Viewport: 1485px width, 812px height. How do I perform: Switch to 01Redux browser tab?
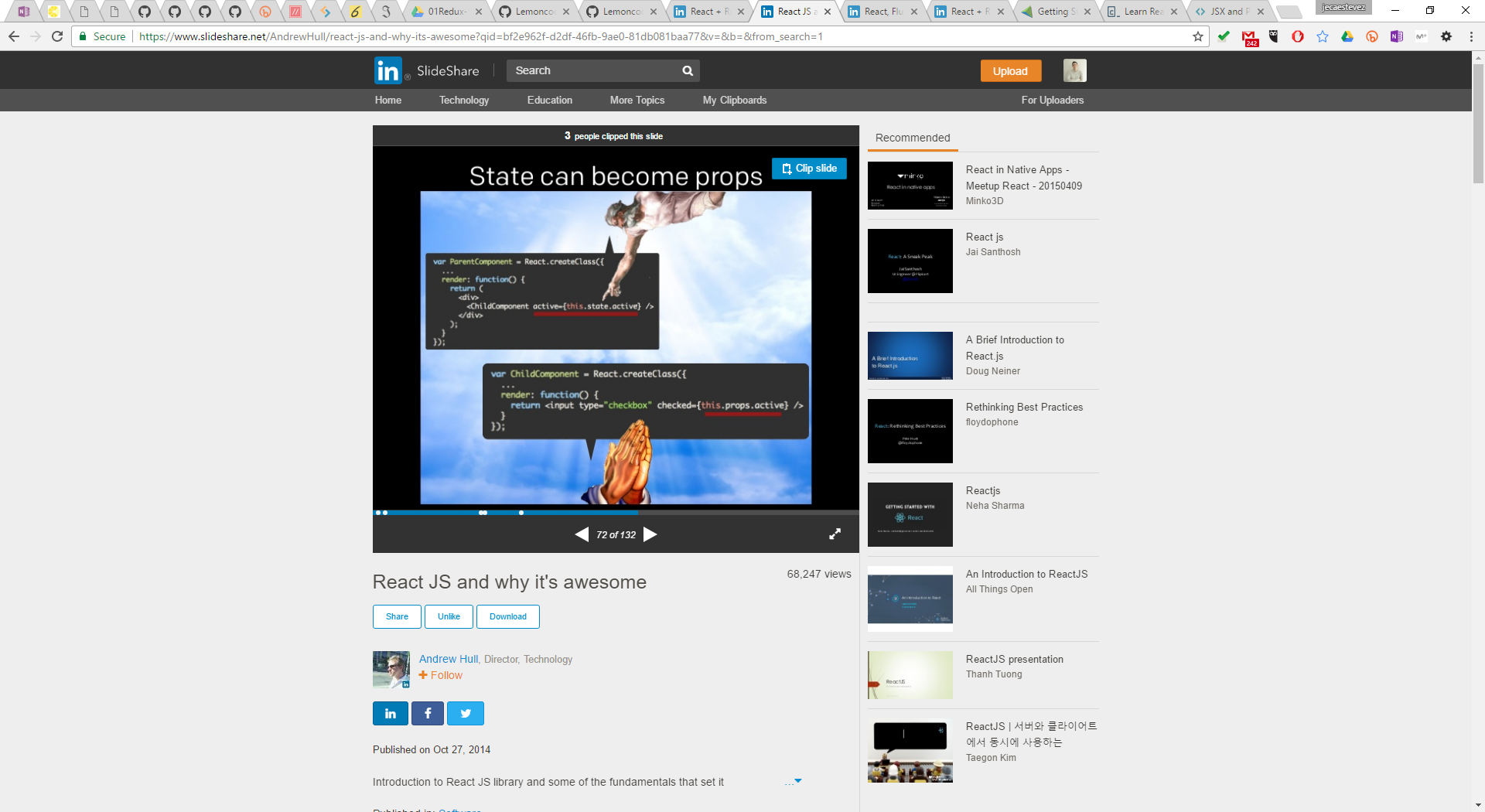point(446,12)
